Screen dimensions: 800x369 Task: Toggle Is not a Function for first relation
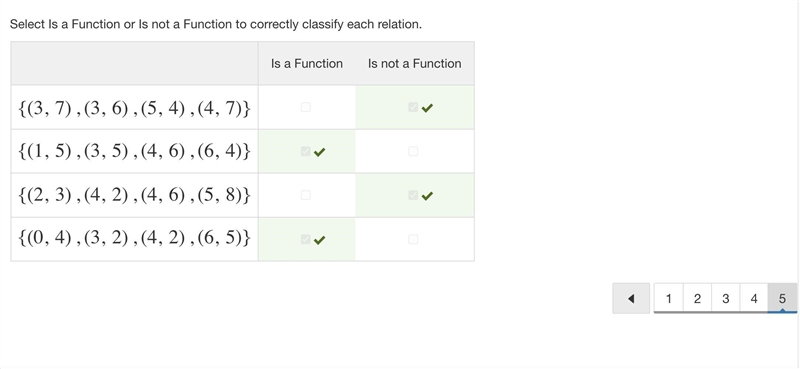coord(413,107)
